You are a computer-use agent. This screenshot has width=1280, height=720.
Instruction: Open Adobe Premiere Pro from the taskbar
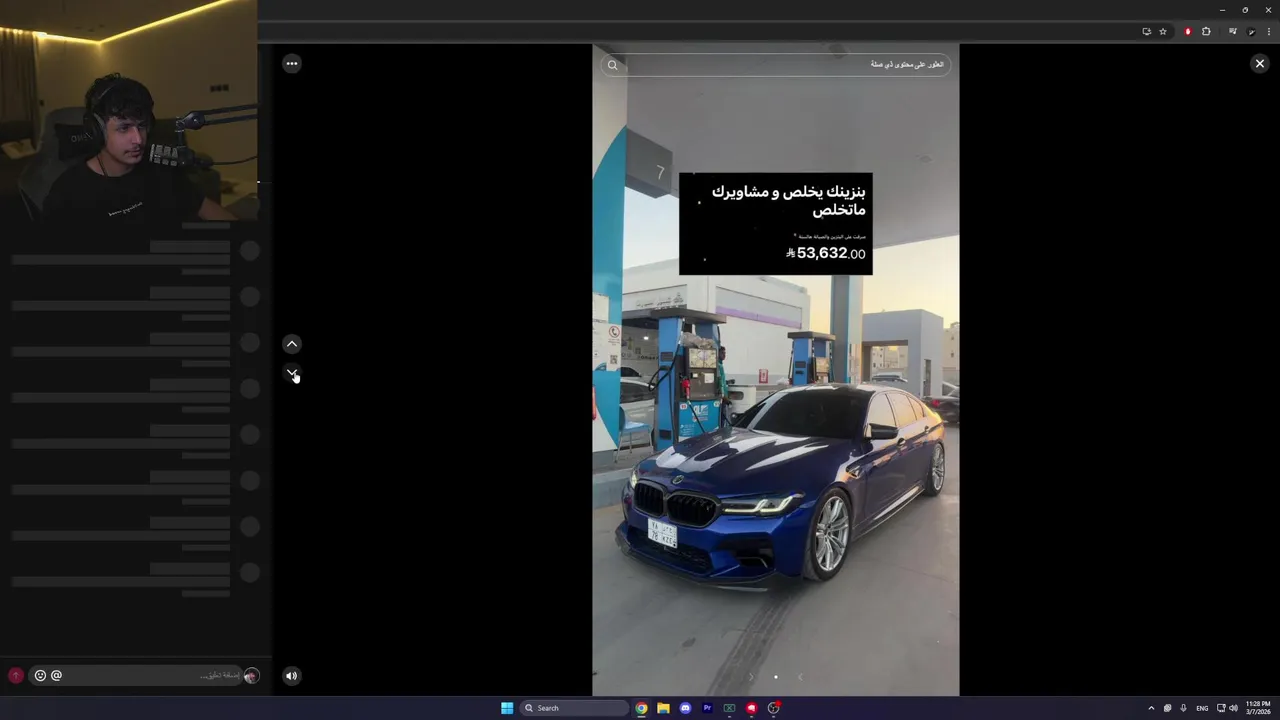(x=707, y=708)
